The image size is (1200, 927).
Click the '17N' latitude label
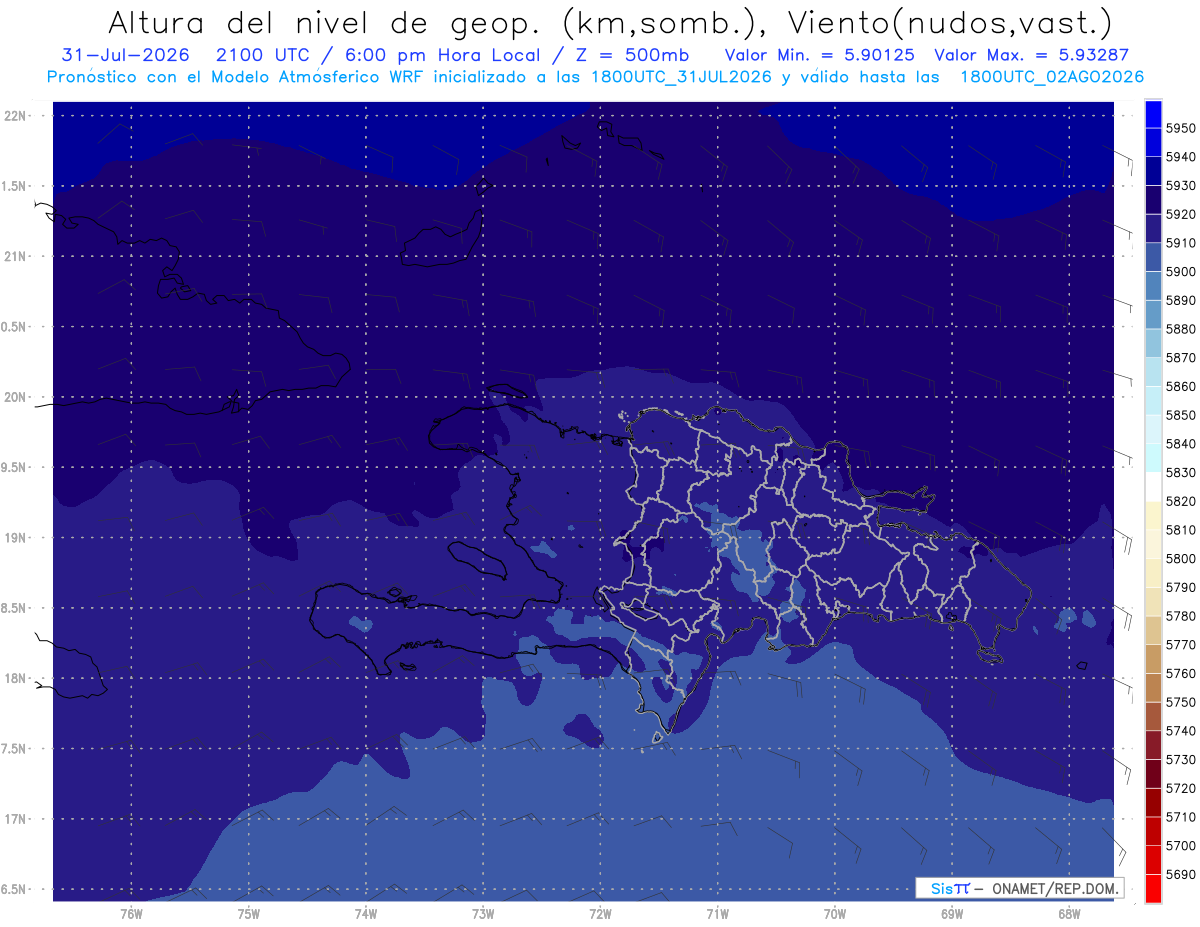tap(14, 819)
